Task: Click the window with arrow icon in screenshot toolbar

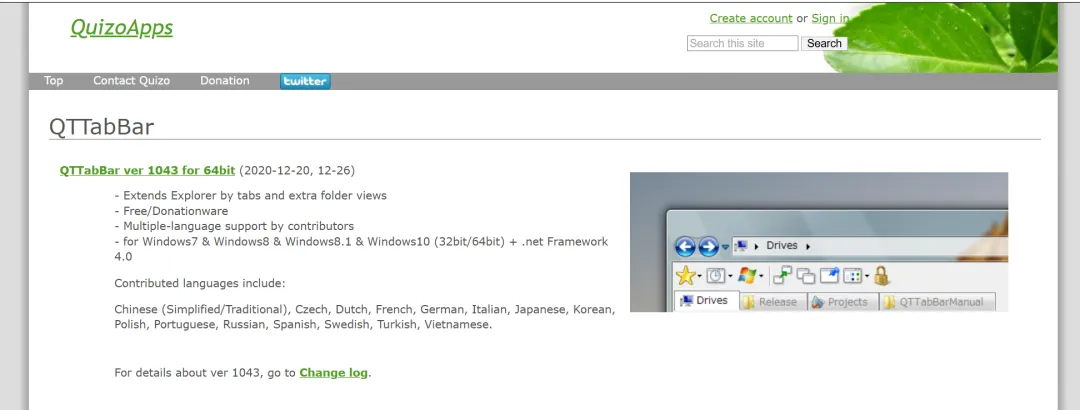Action: click(x=829, y=276)
